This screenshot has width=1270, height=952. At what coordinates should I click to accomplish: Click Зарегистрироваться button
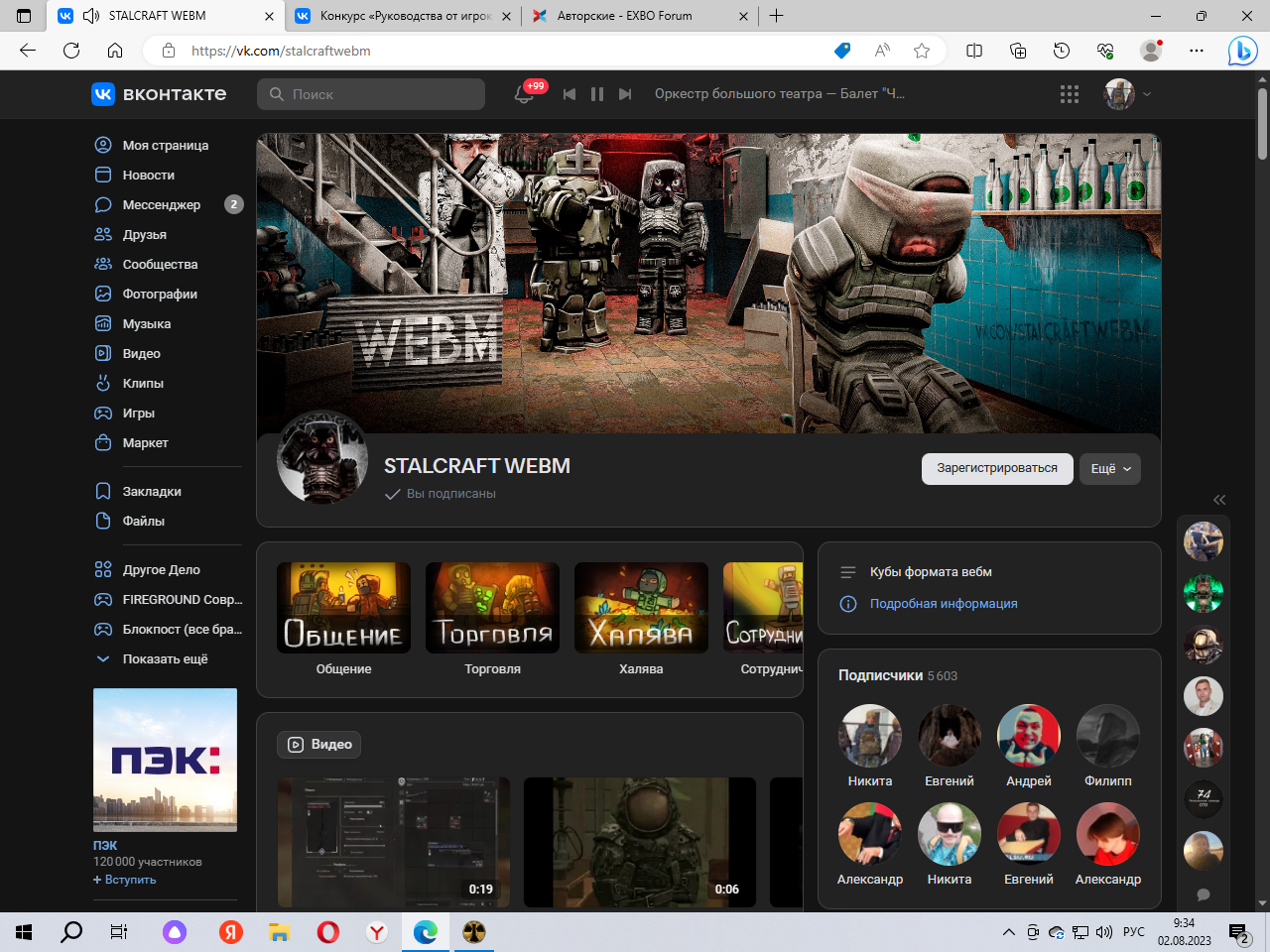point(997,468)
